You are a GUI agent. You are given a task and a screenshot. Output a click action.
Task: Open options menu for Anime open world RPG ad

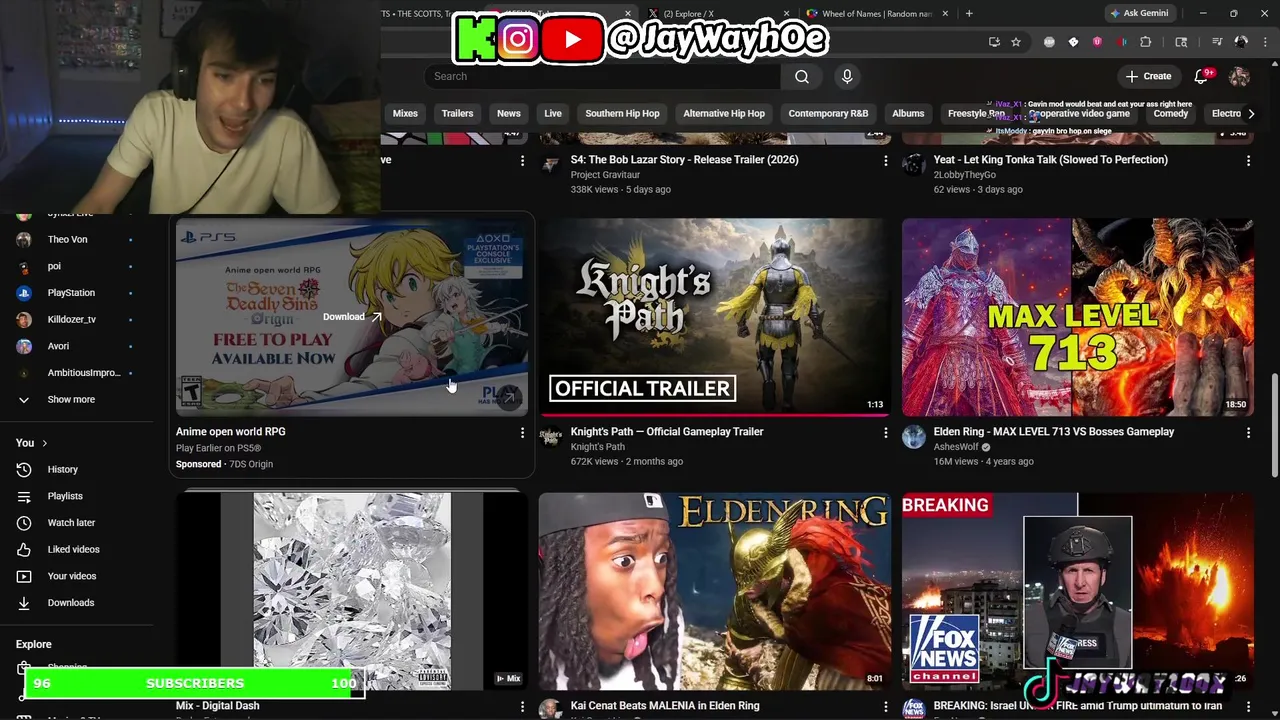click(x=522, y=432)
